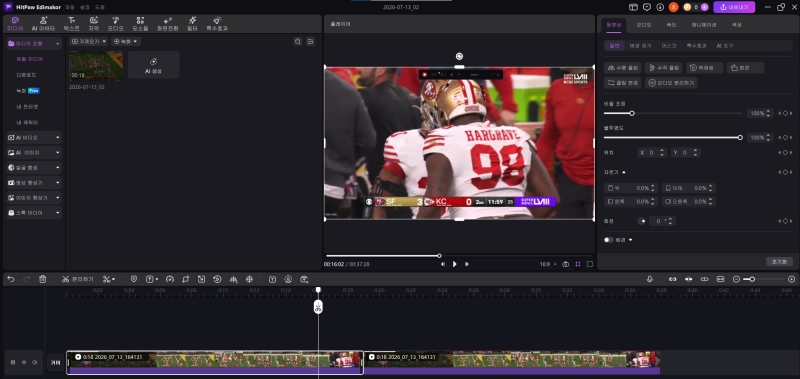Open the Record dropdown in media panel
The image size is (800, 379).
(x=126, y=41)
